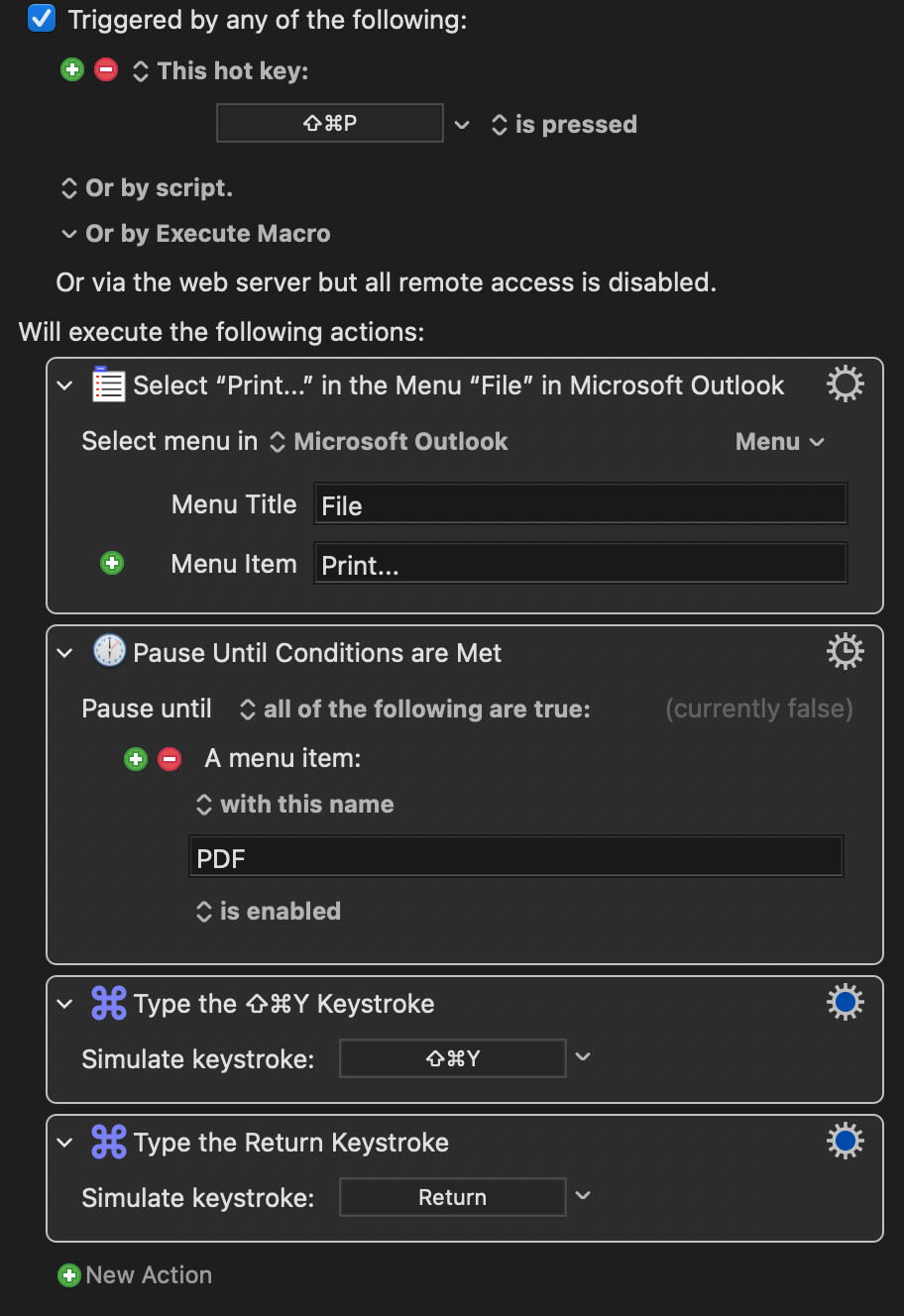Viewport: 904px width, 1316px height.
Task: Click green plus beside Menu Item field
Action: [112, 563]
